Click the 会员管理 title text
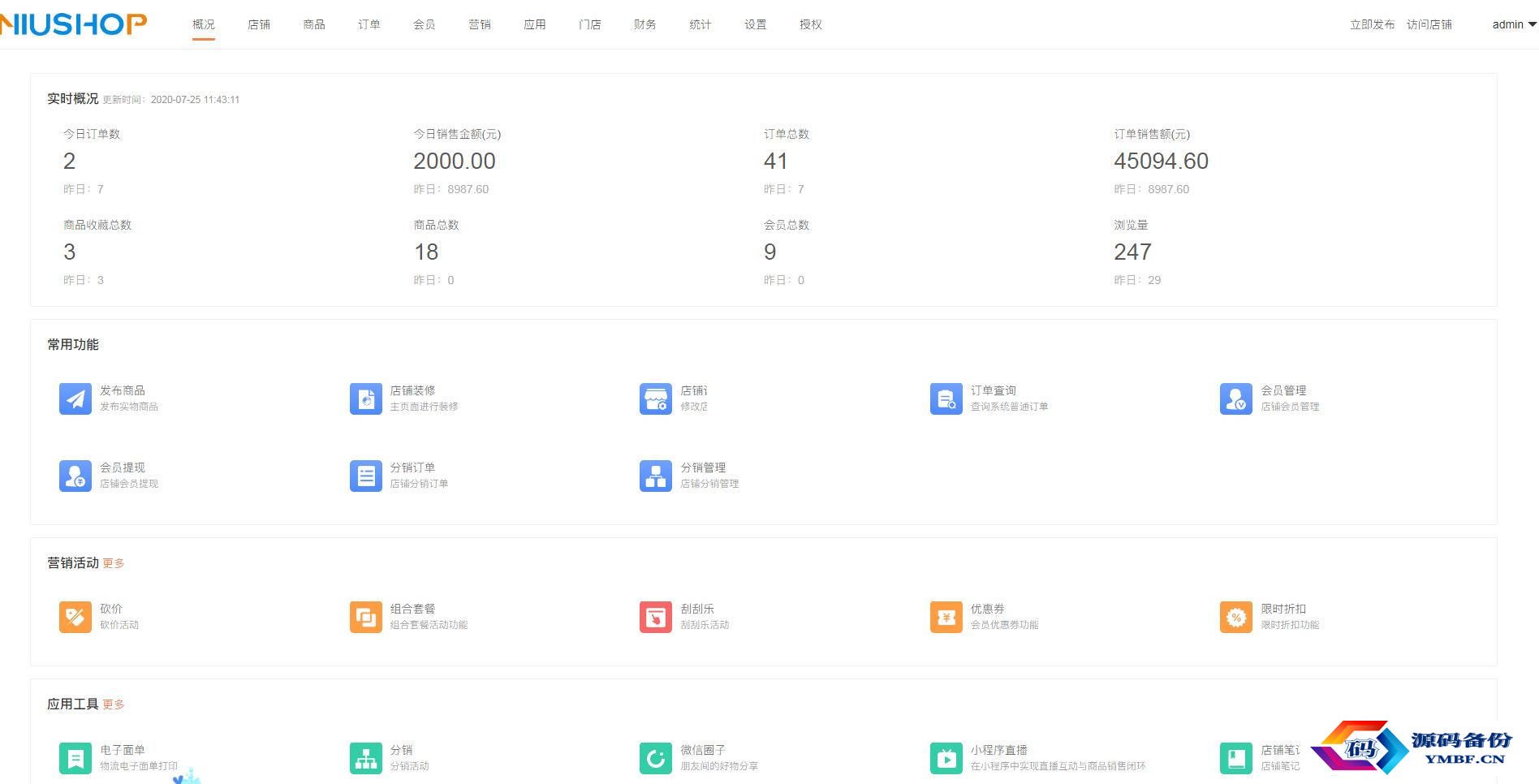This screenshot has width=1539, height=784. click(1284, 390)
